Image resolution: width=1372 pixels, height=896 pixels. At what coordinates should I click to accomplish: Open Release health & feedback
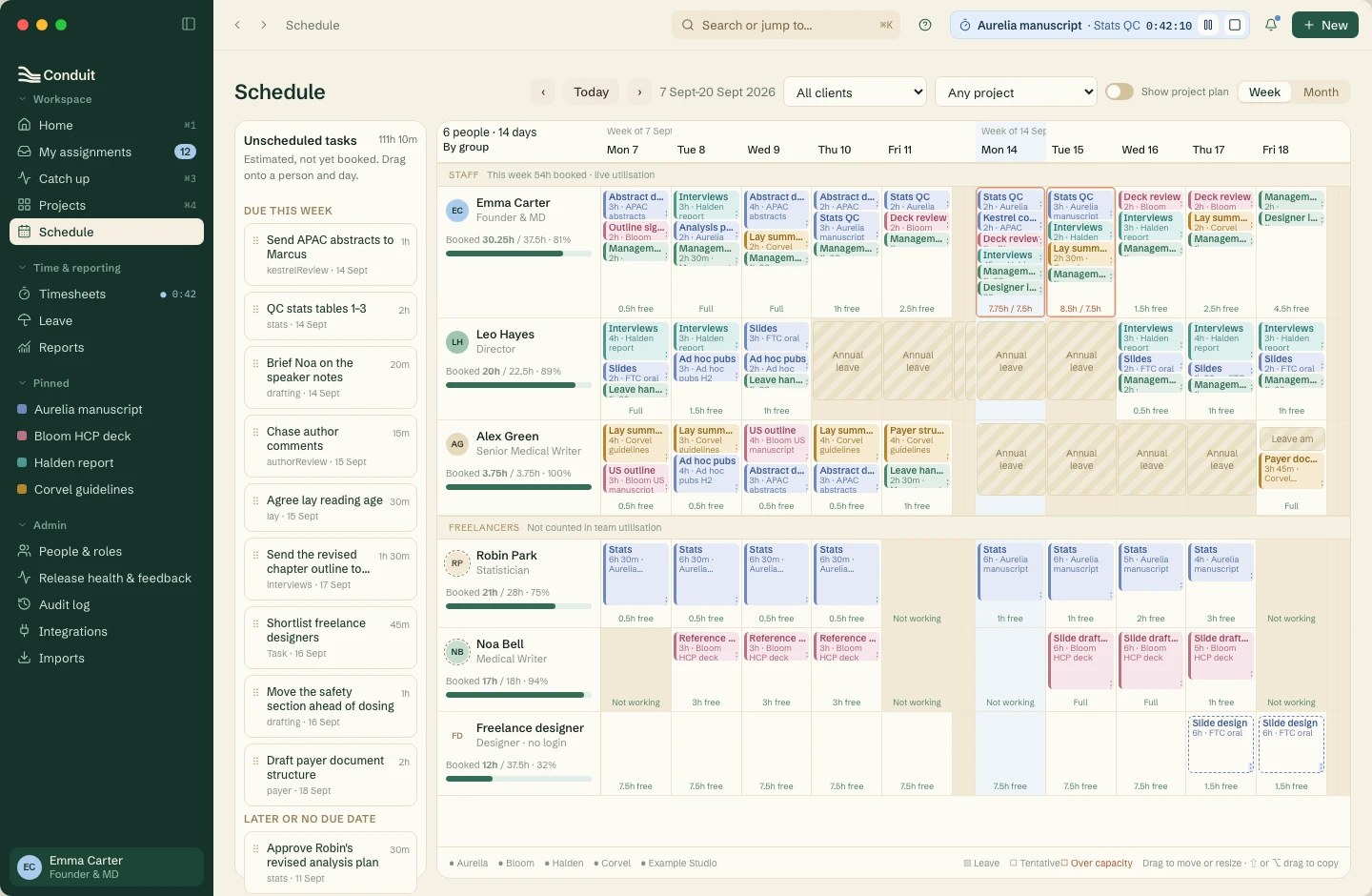pos(107,578)
